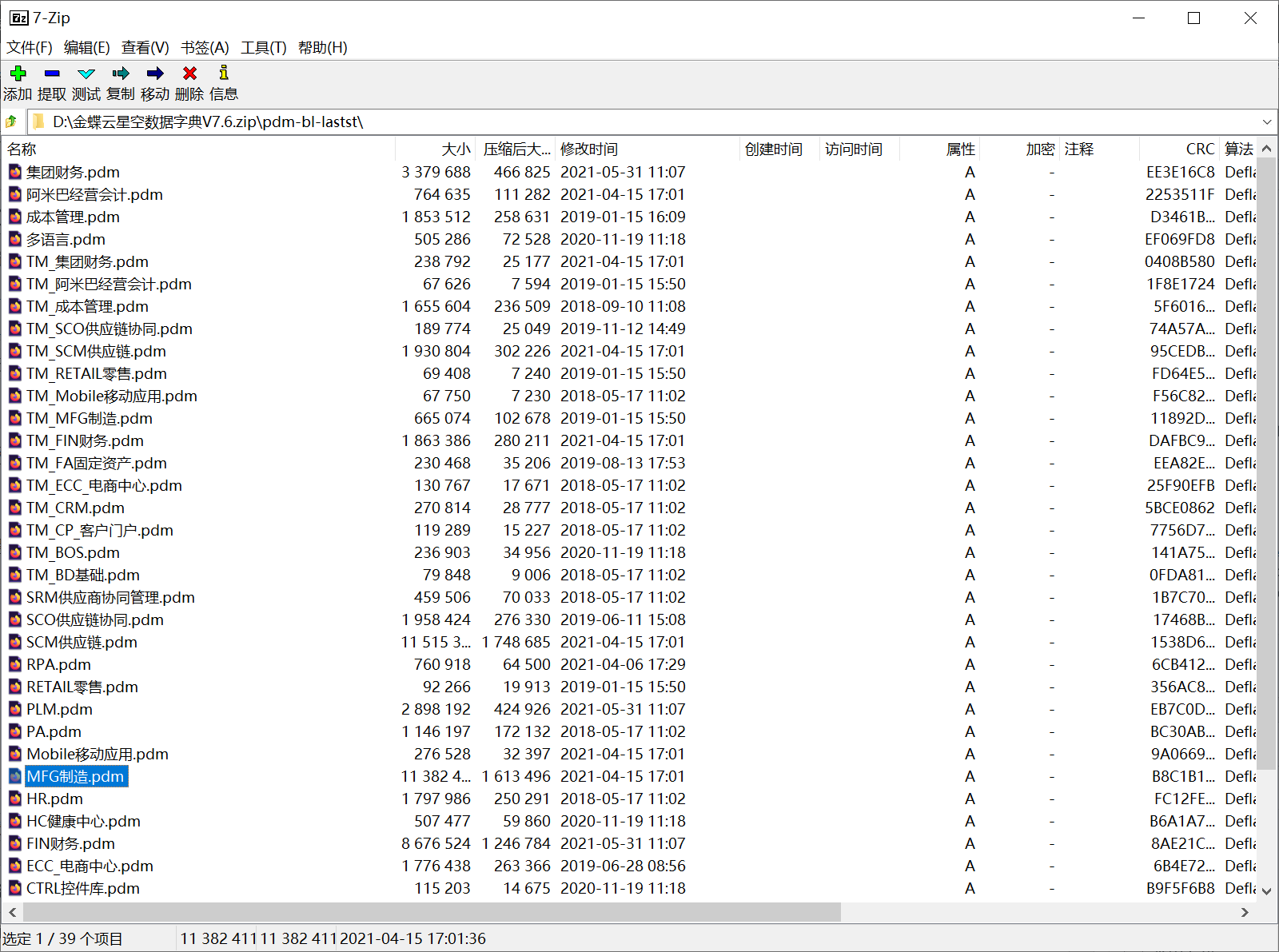Viewport: 1279px width, 952px height.
Task: Click the file icon of HR.pdm
Action: click(15, 799)
